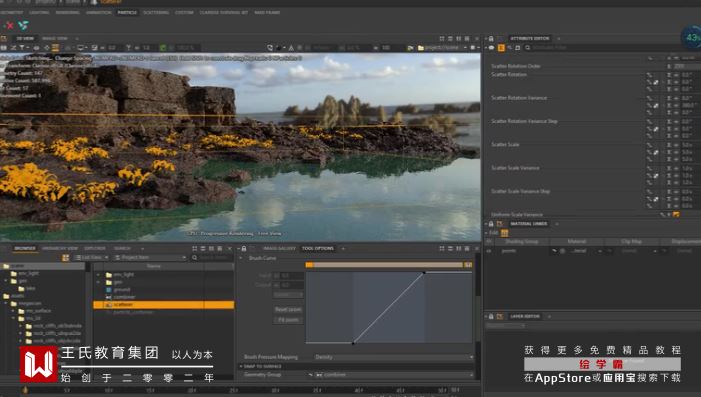Click the lock icon on Tool Options panel
This screenshot has height=397, width=701.
click(244, 249)
